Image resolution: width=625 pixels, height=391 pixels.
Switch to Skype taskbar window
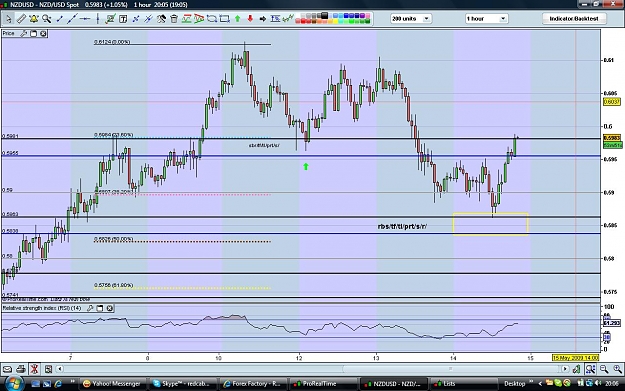click(x=182, y=384)
